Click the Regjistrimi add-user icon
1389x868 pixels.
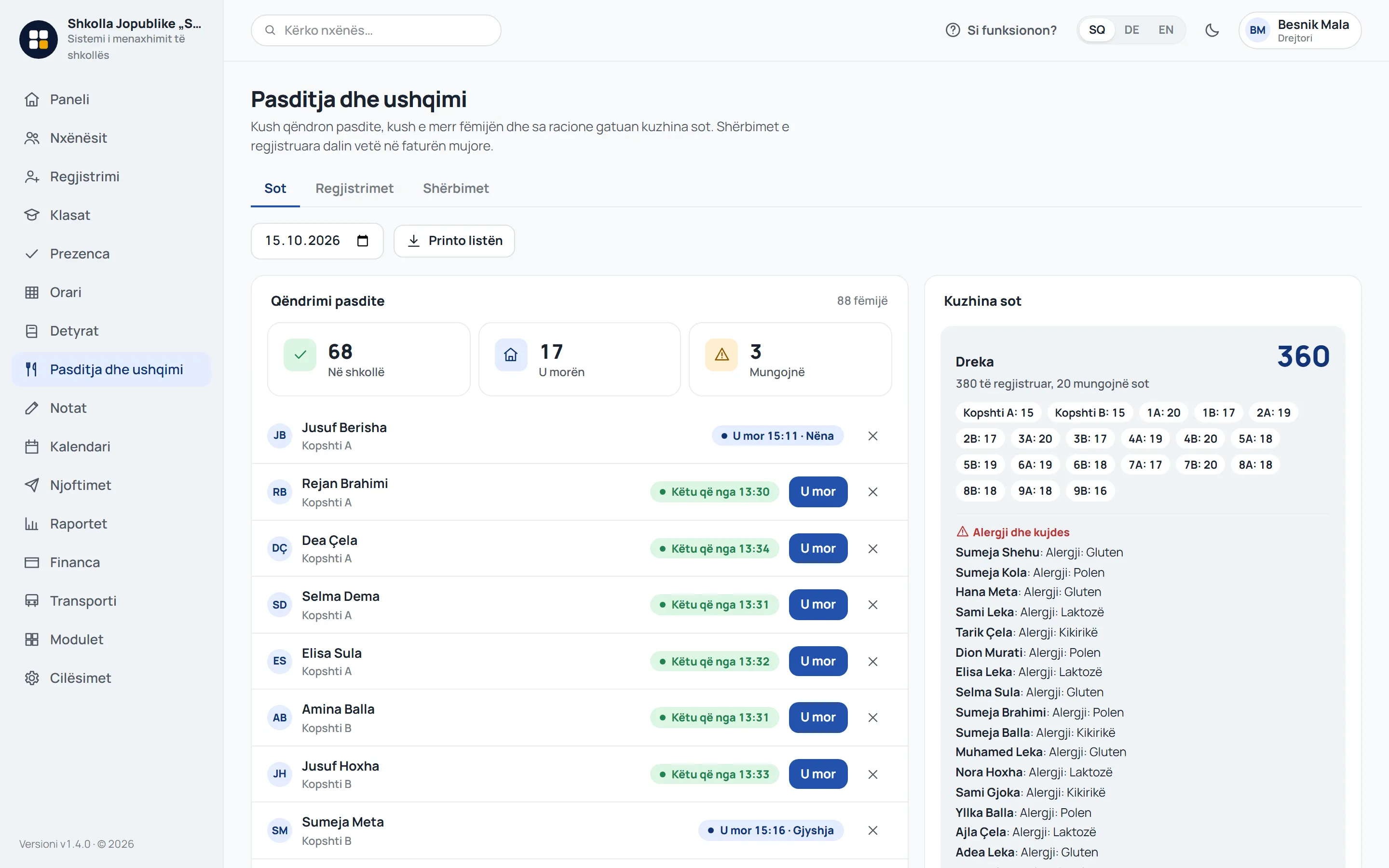pyautogui.click(x=31, y=176)
